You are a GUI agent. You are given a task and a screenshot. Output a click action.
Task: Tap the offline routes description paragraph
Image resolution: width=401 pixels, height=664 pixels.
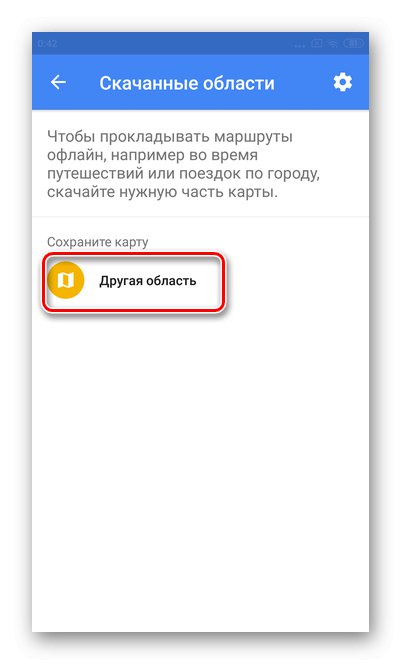183,164
